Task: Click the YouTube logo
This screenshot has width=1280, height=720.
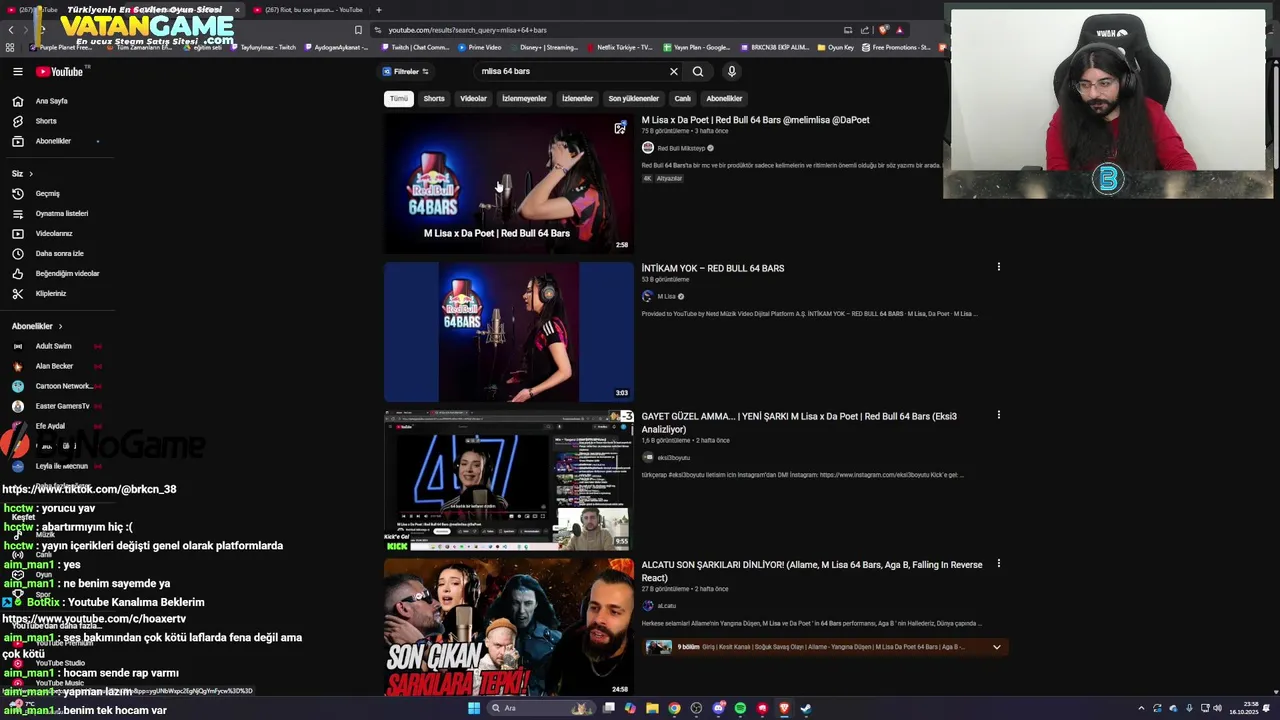Action: (61, 71)
